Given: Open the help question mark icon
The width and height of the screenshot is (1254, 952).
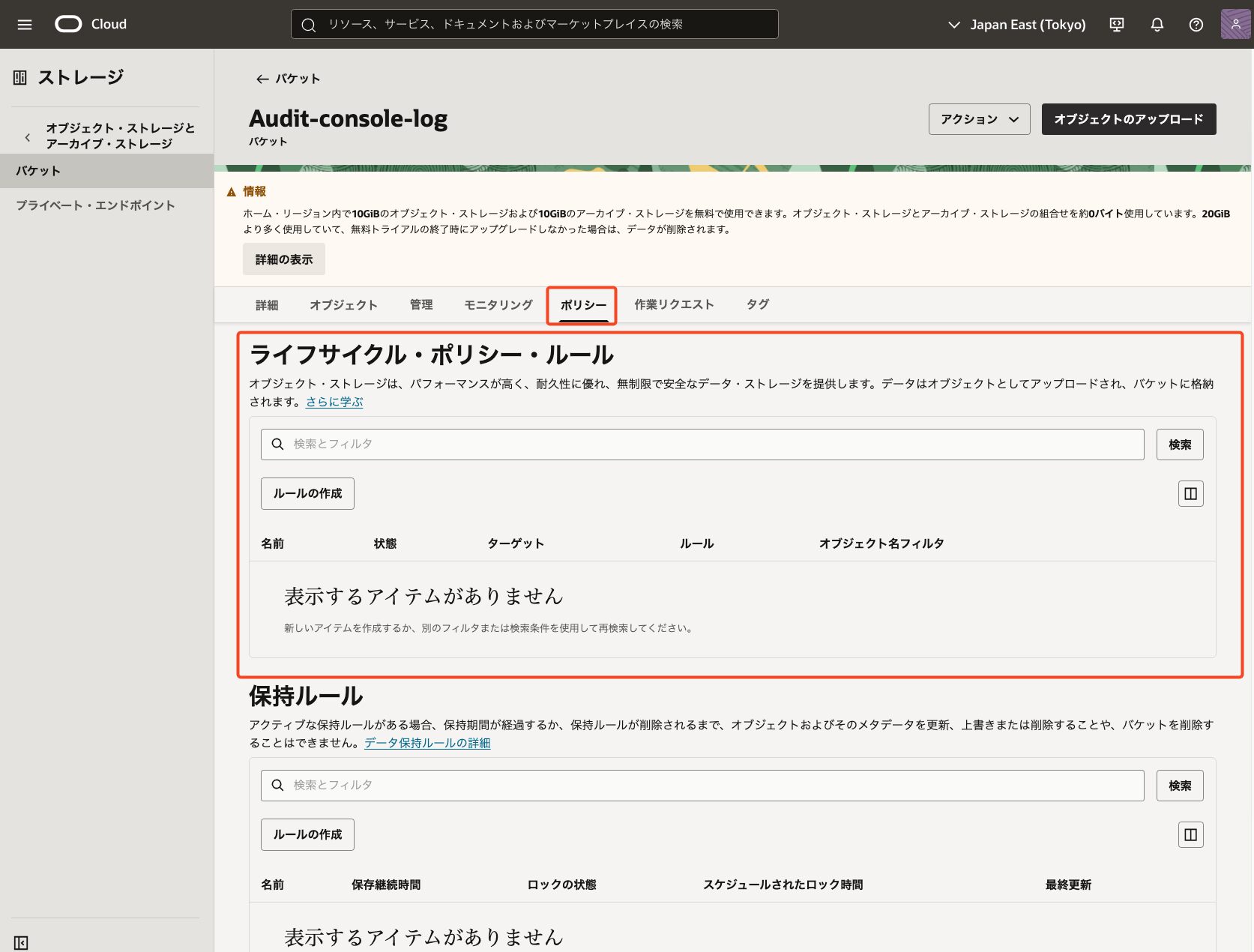Looking at the screenshot, I should point(1196,25).
